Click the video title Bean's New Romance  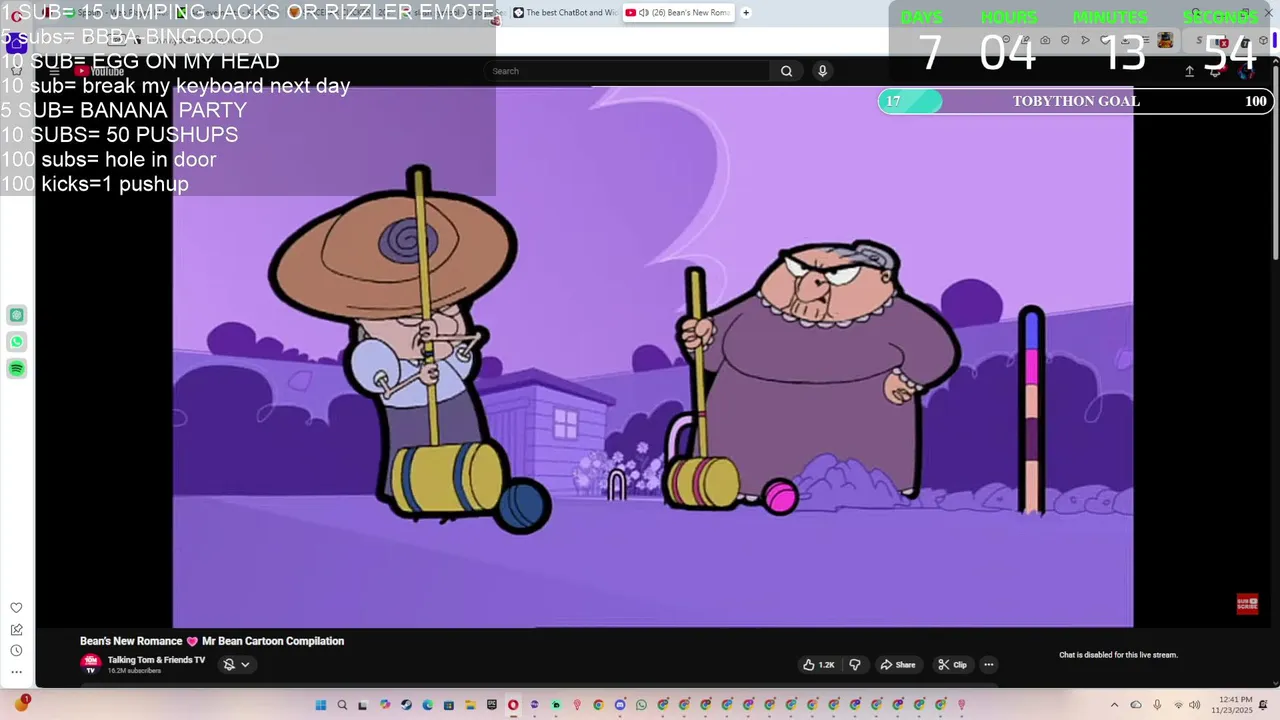tap(212, 641)
